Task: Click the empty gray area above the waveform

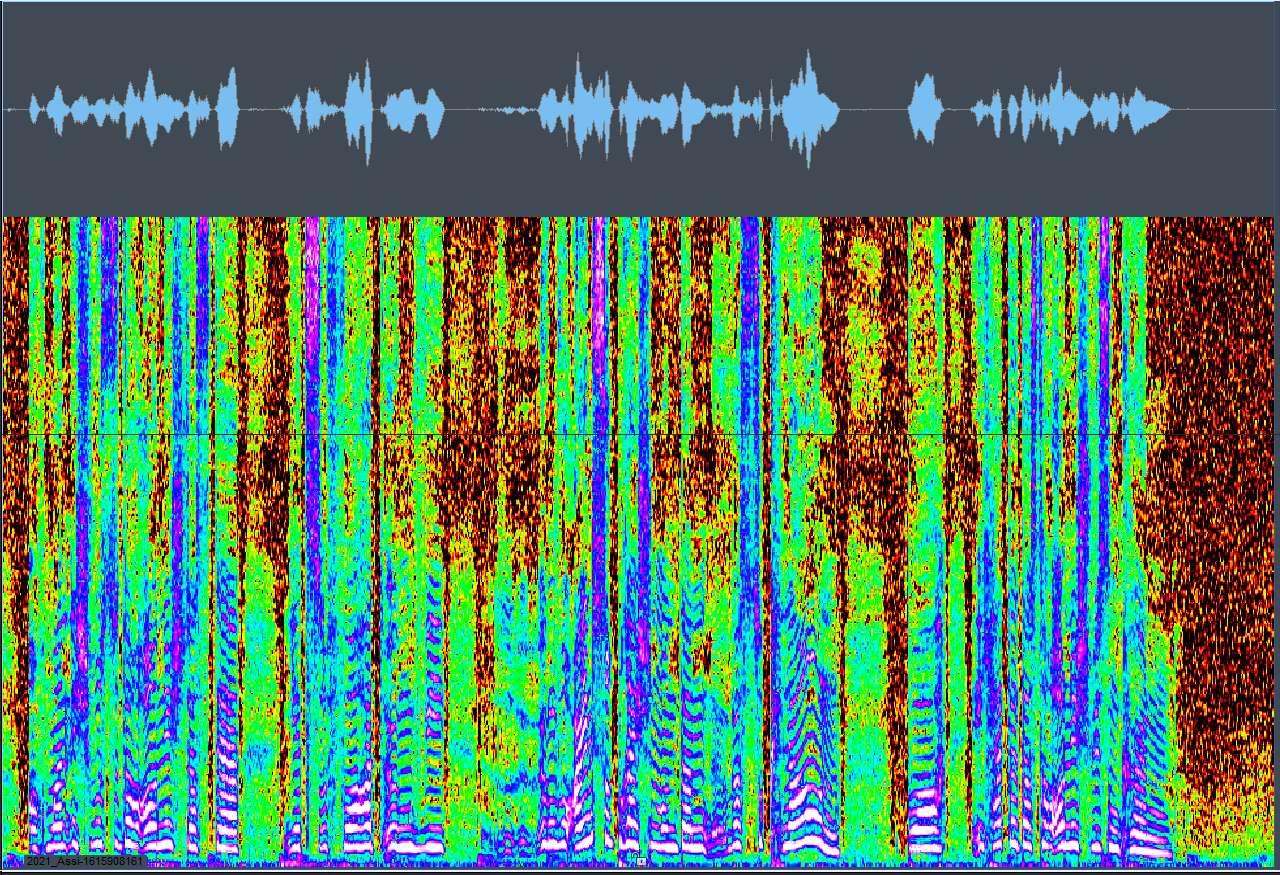Action: point(640,30)
